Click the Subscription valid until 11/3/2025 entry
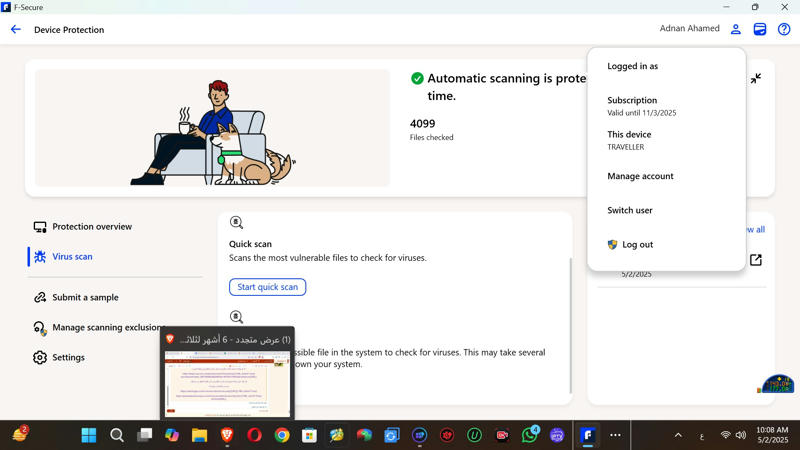800x450 pixels. tap(641, 106)
